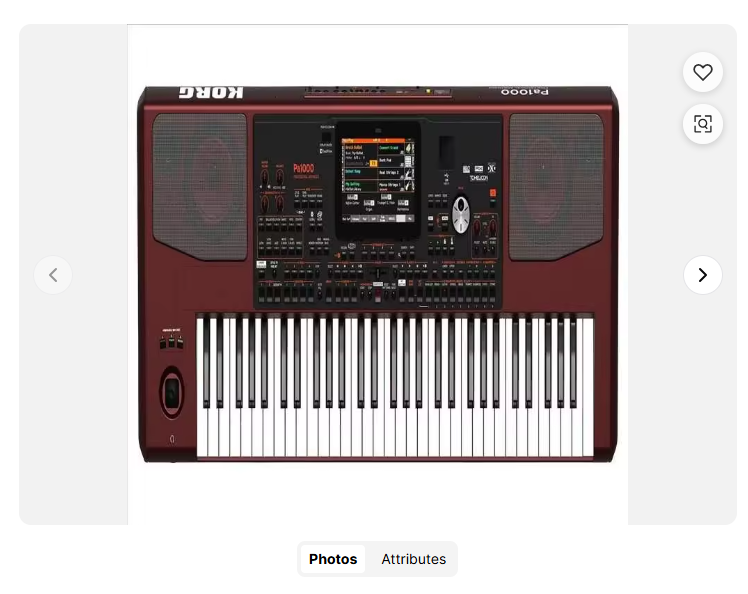Screen dimensions: 748x594
Task: Click the left speaker grille on the keyboard
Action: [200, 186]
